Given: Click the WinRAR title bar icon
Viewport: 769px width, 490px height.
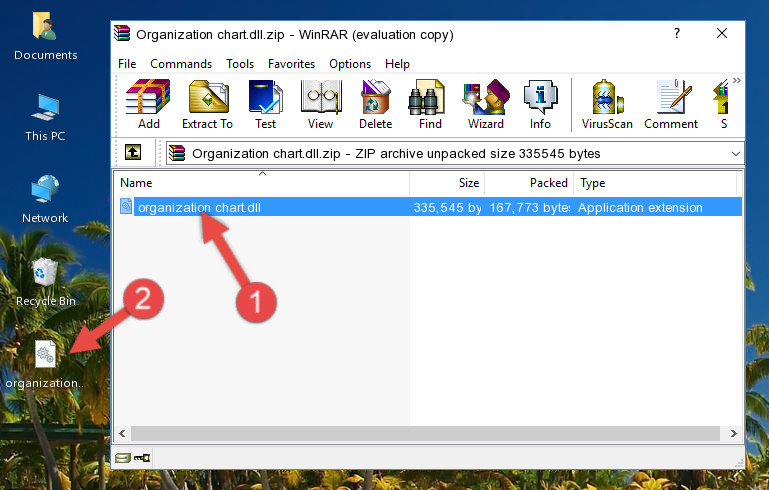Looking at the screenshot, I should (x=122, y=33).
